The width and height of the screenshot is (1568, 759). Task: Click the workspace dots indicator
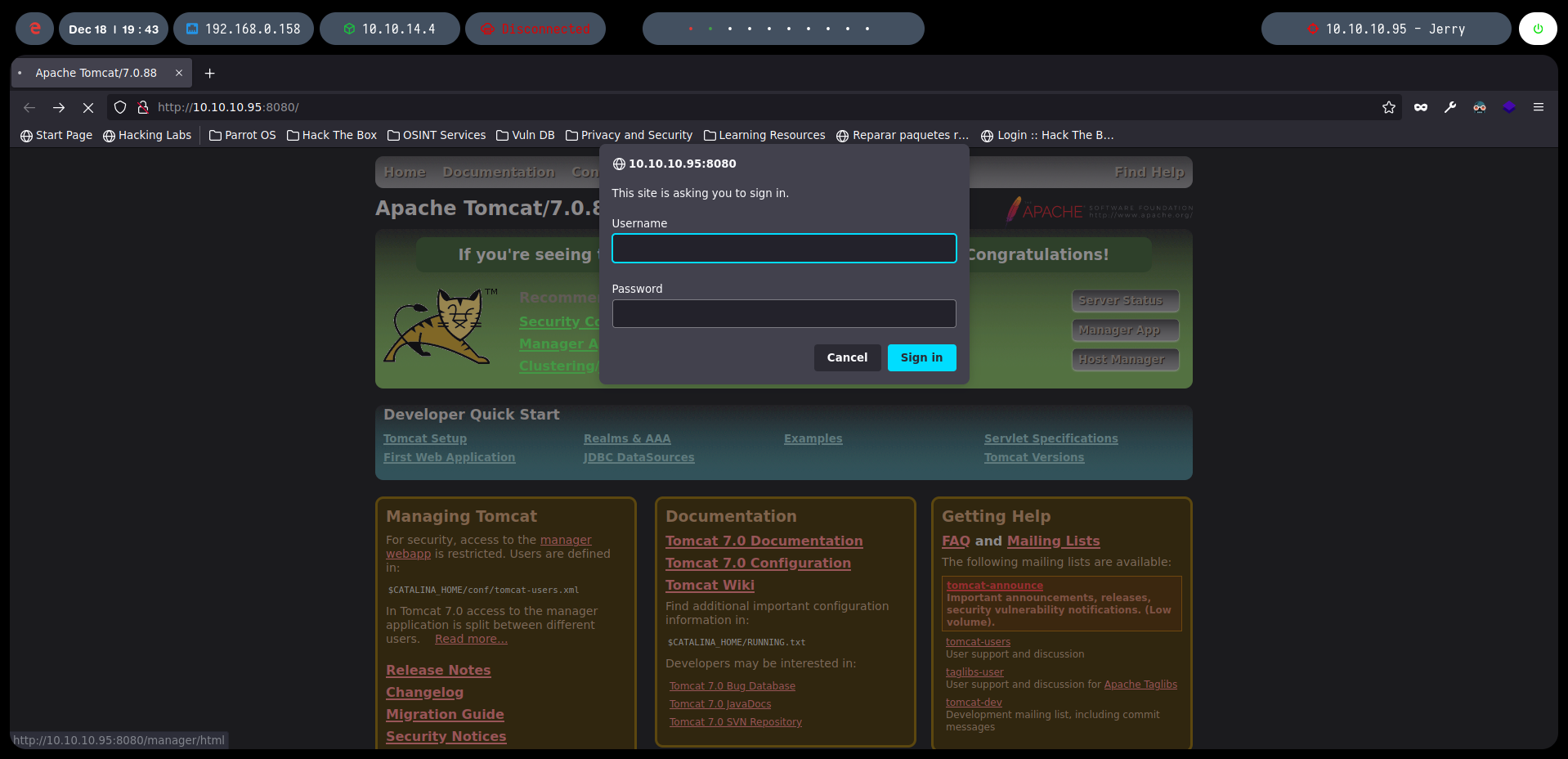(783, 29)
